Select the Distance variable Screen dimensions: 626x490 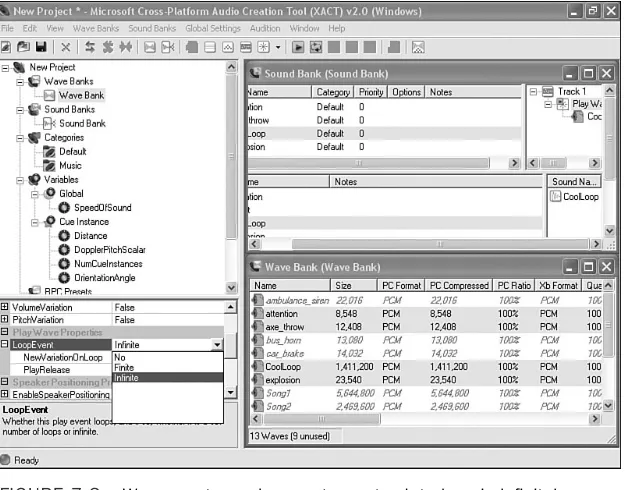coord(91,236)
